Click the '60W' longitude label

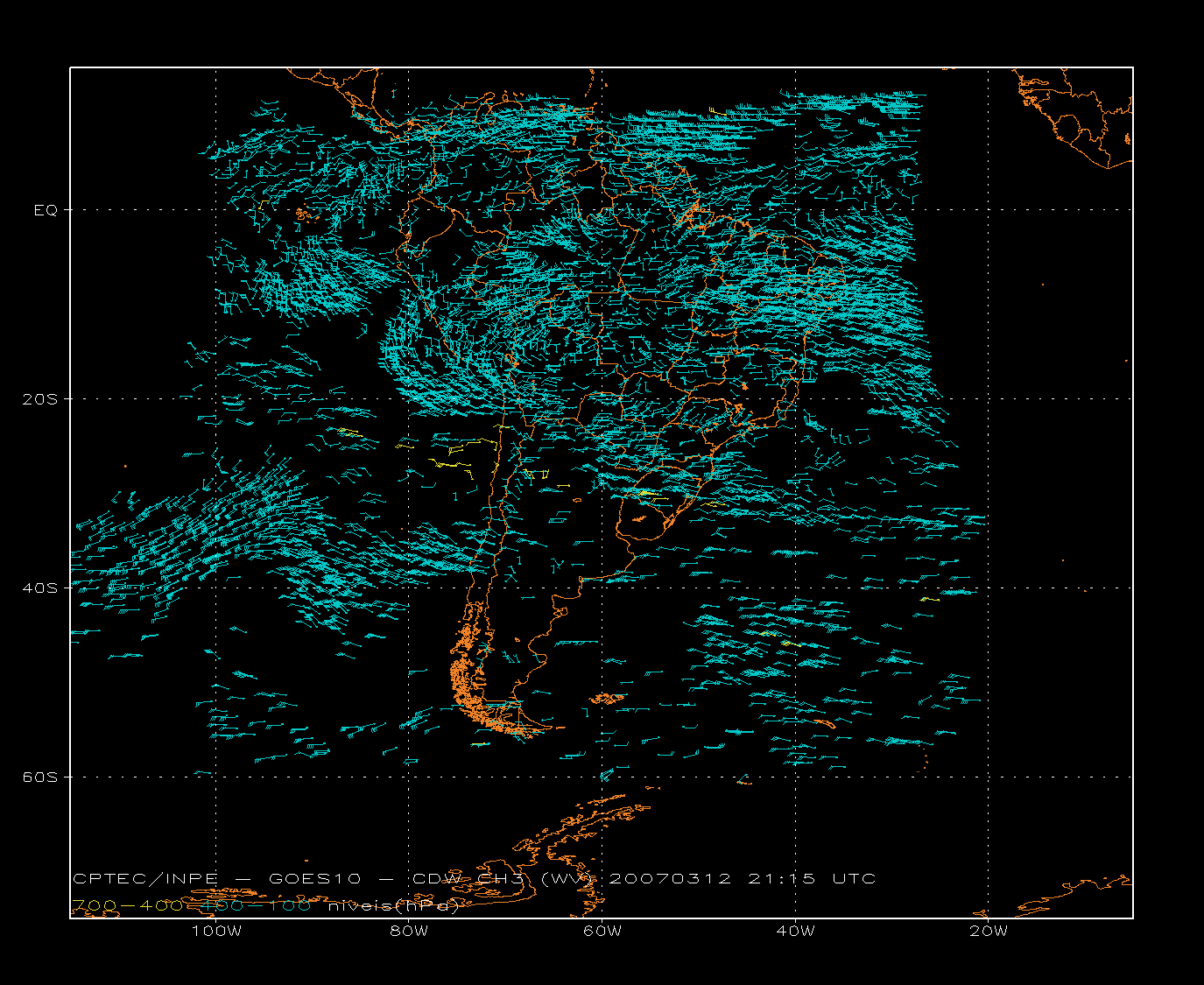click(602, 931)
